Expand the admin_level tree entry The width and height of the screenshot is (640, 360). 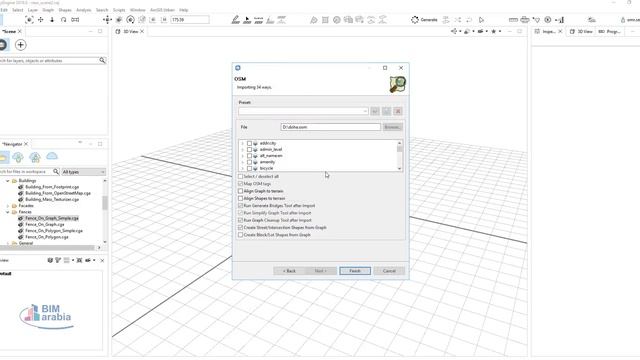[x=242, y=149]
